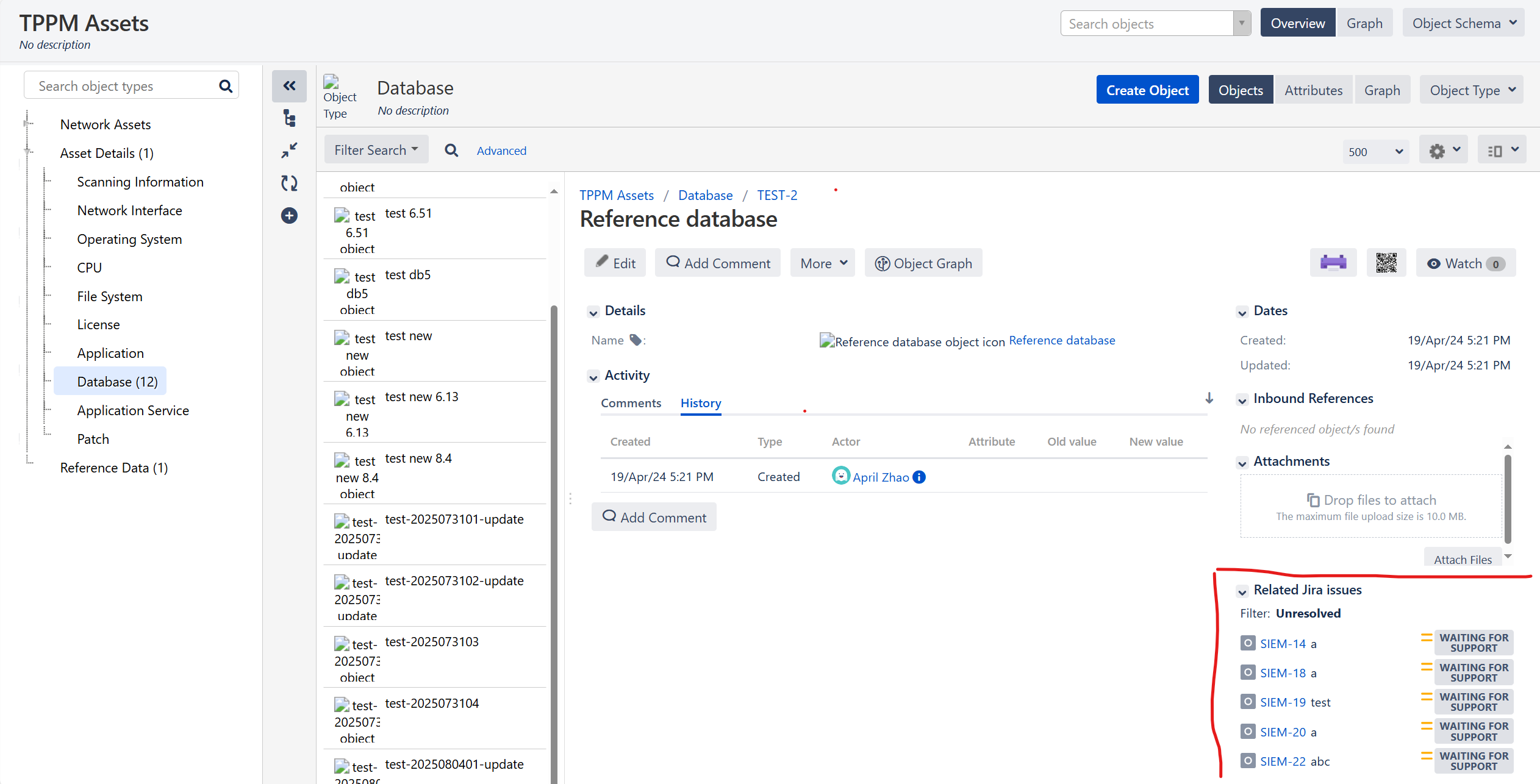Click the search magnifier beside Filter Search
Viewport: 1540px width, 784px height.
pos(451,150)
